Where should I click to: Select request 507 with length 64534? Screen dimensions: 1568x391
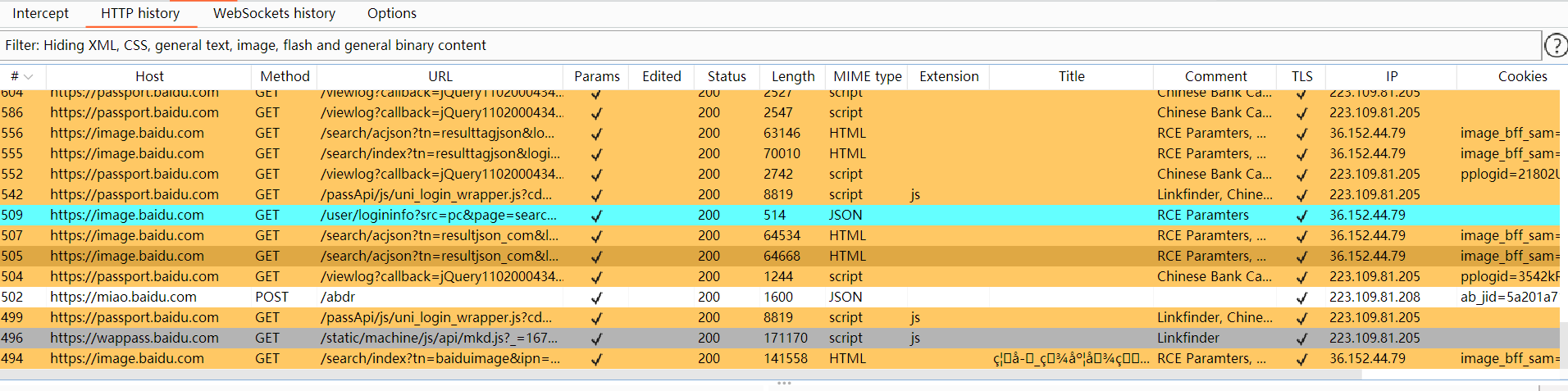pyautogui.click(x=782, y=235)
